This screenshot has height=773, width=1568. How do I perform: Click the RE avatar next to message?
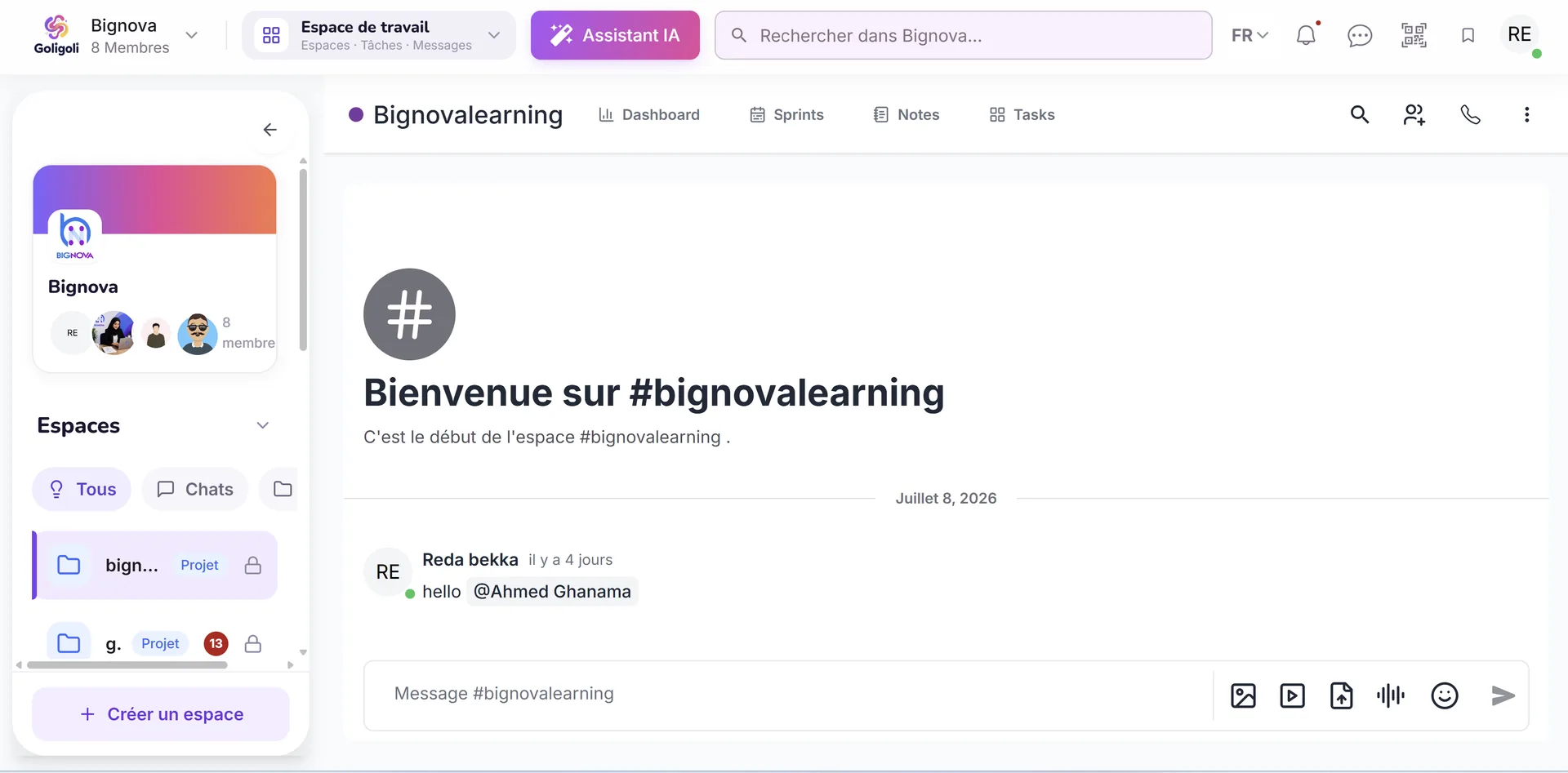(388, 572)
